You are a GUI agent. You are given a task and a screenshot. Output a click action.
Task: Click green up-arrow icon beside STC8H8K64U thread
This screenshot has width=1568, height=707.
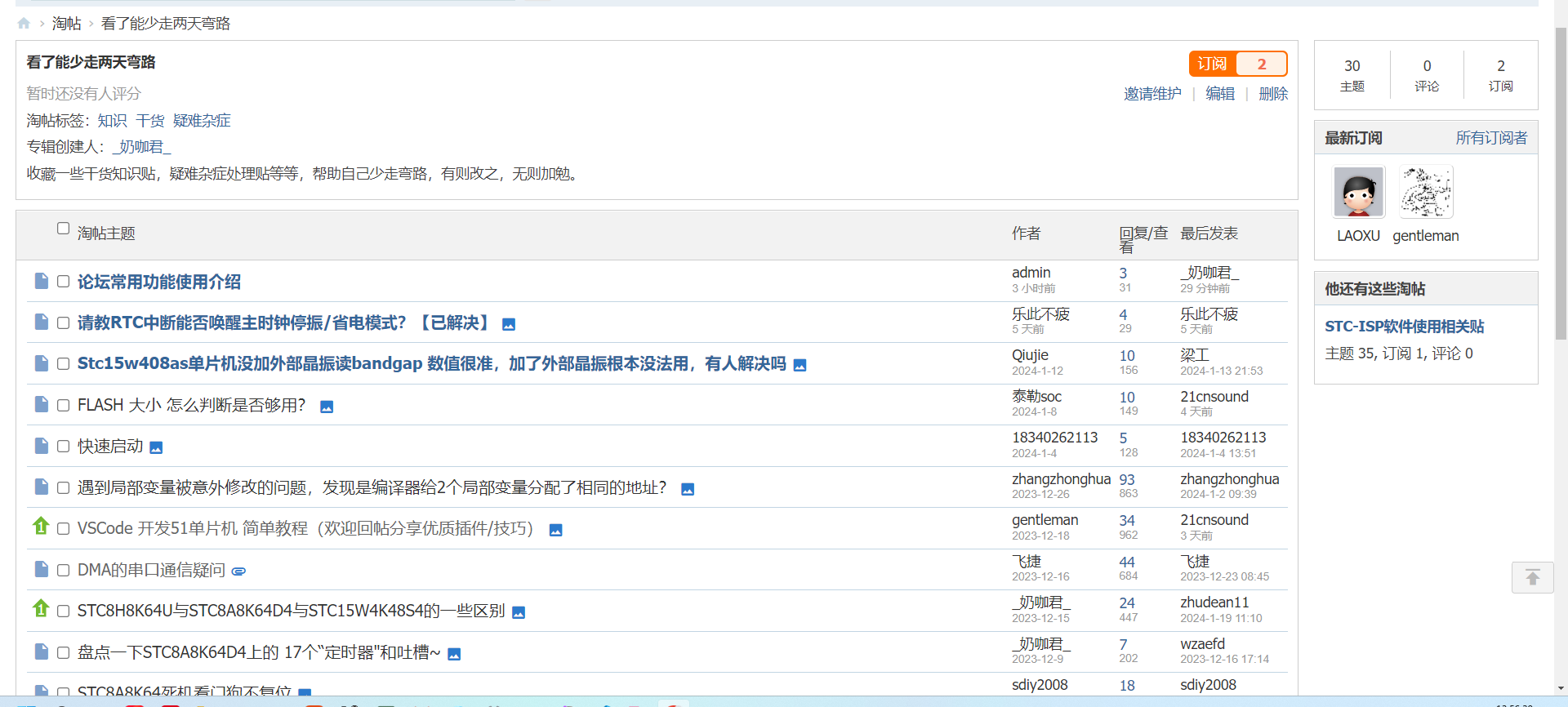click(x=41, y=608)
